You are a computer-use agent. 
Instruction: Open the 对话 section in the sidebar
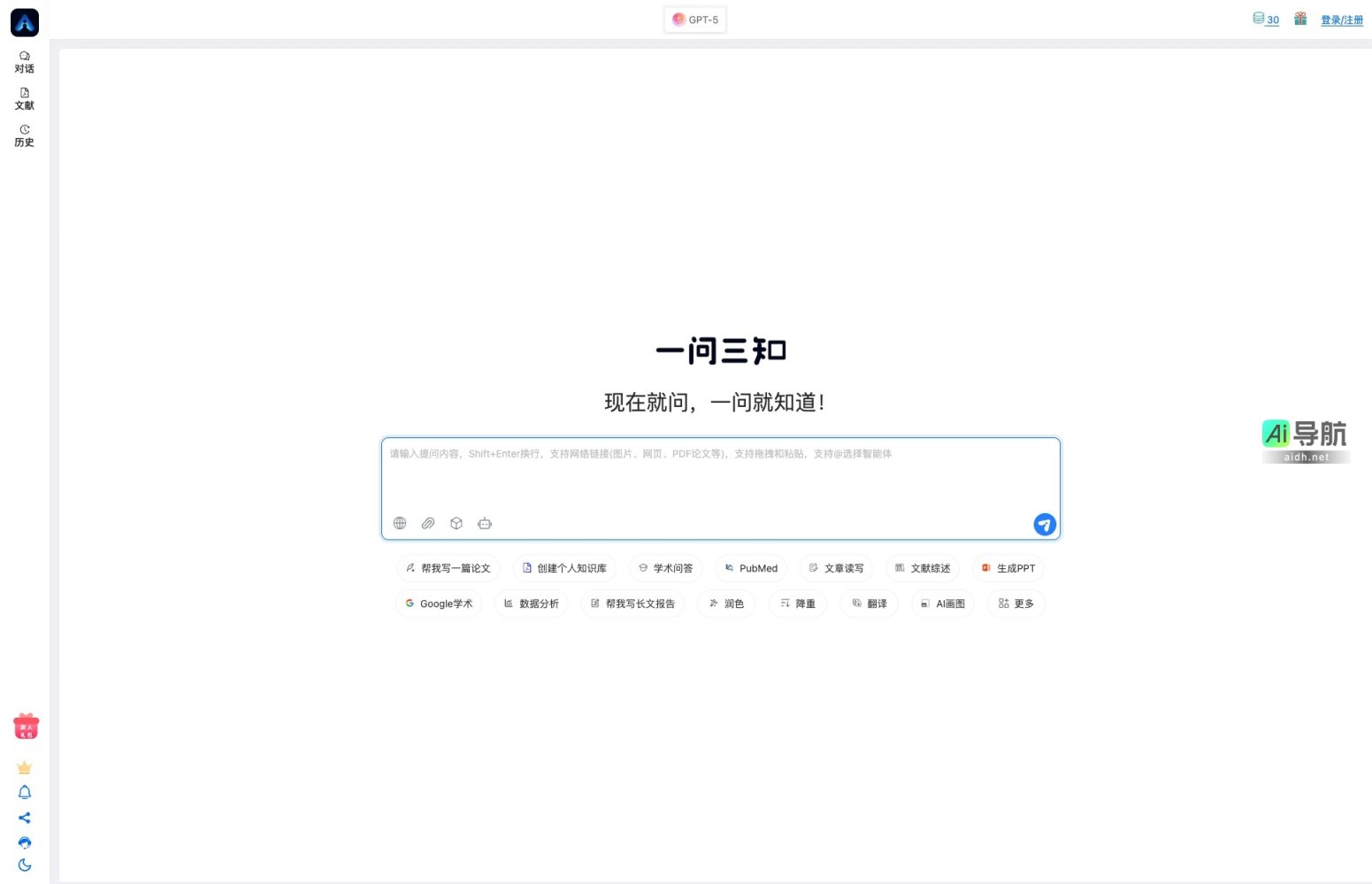[x=24, y=61]
